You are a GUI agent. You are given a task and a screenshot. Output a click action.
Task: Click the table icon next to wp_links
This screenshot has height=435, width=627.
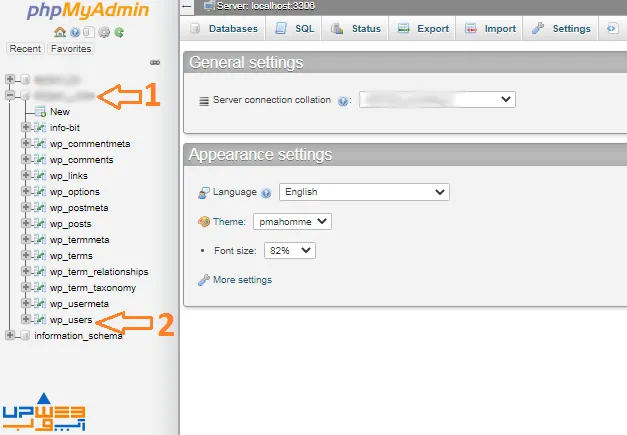pos(40,176)
